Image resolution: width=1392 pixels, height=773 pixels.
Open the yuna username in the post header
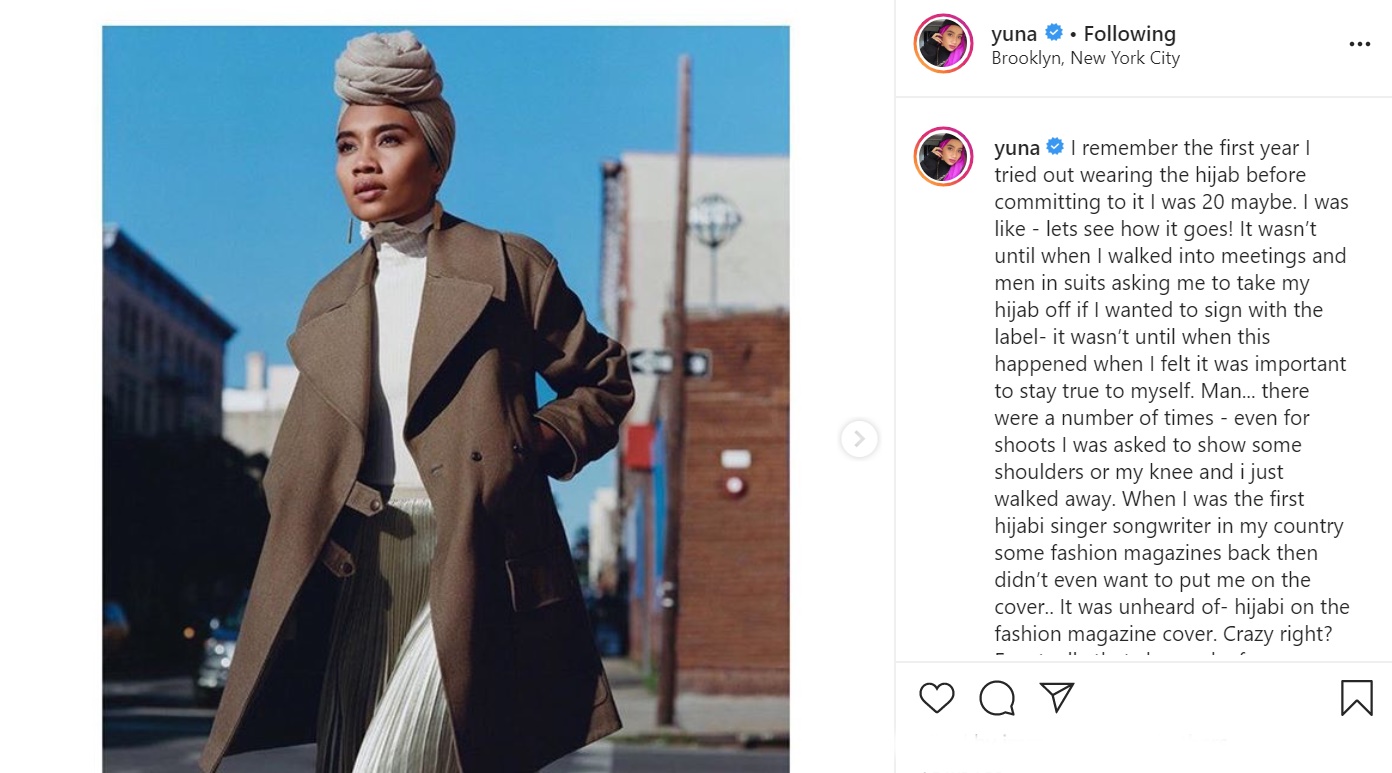coord(1014,34)
